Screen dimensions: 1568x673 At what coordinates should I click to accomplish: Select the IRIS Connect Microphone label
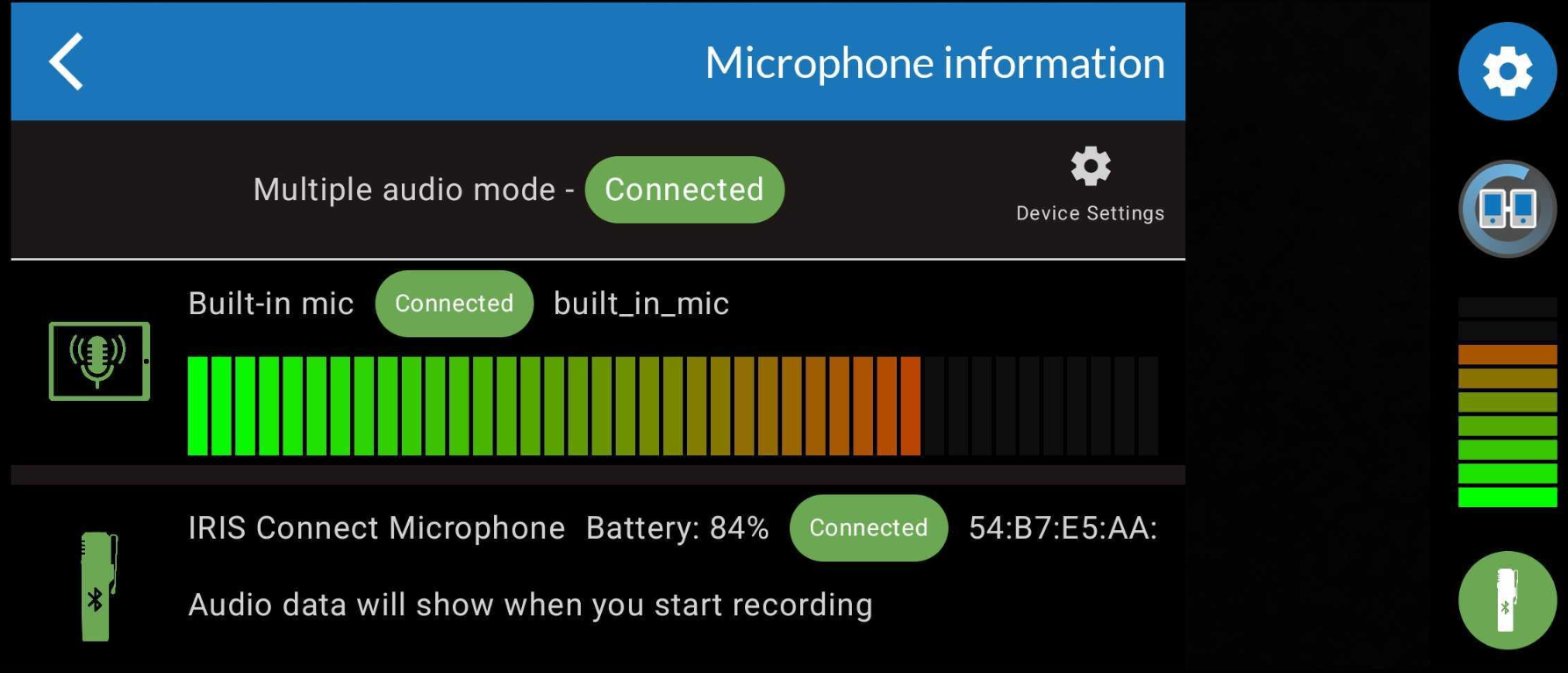376,528
